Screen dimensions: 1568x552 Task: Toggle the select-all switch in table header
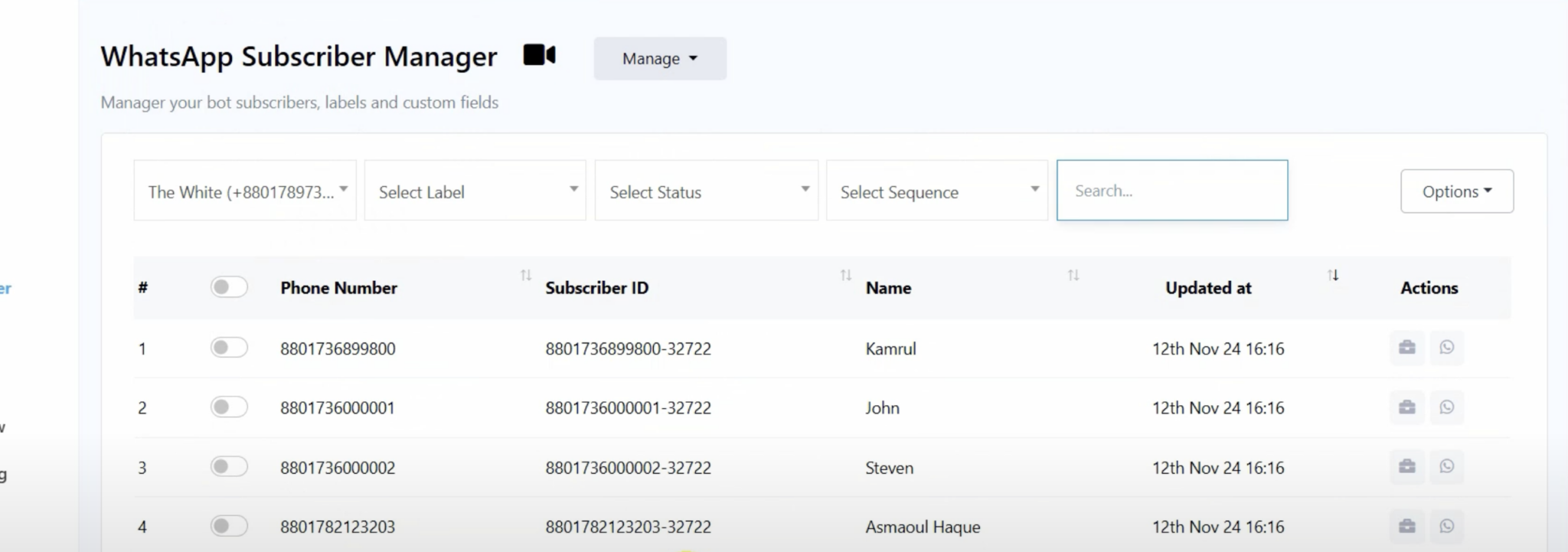[x=229, y=287]
